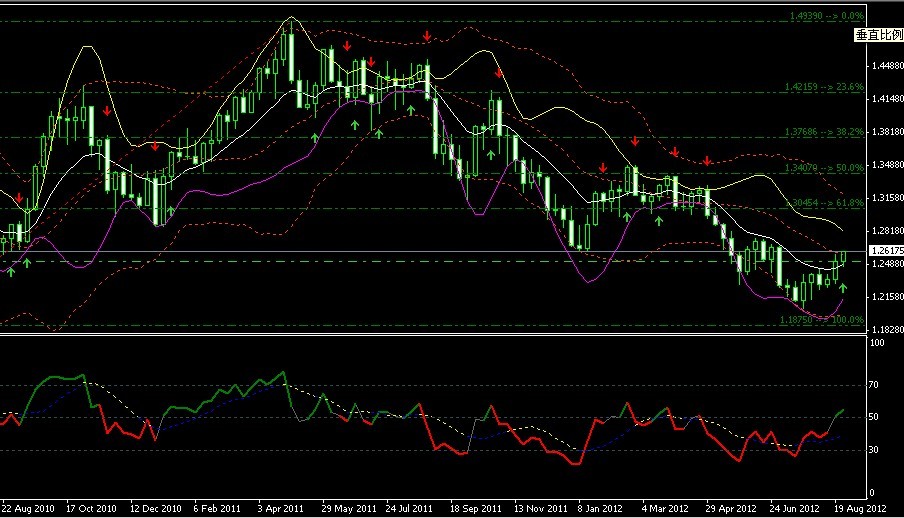Select the 1.42159 23.6% Fibonacci level label

pyautogui.click(x=824, y=87)
